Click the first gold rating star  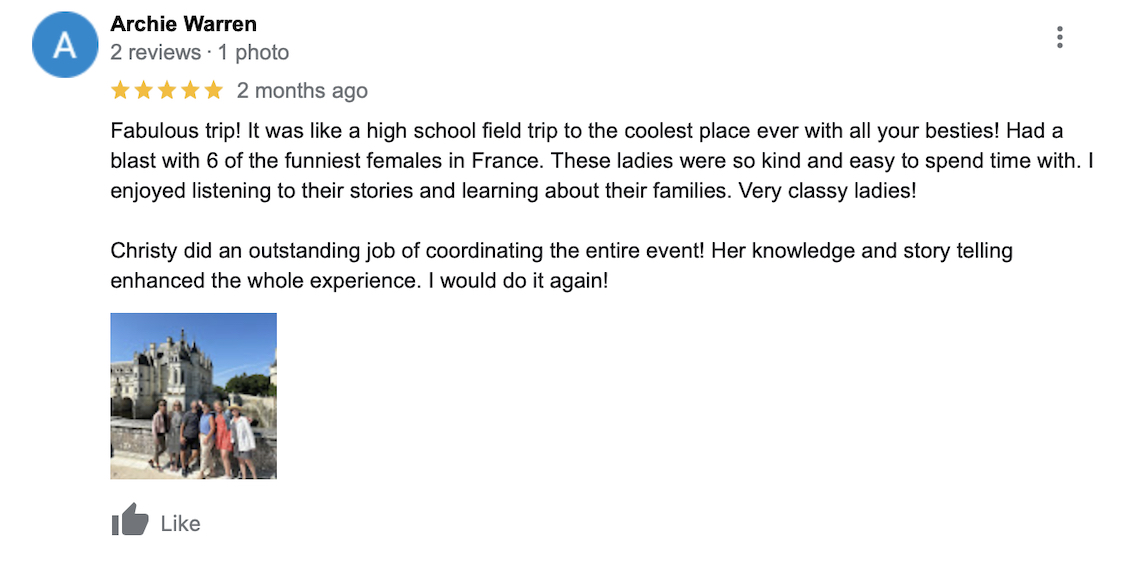pyautogui.click(x=120, y=91)
